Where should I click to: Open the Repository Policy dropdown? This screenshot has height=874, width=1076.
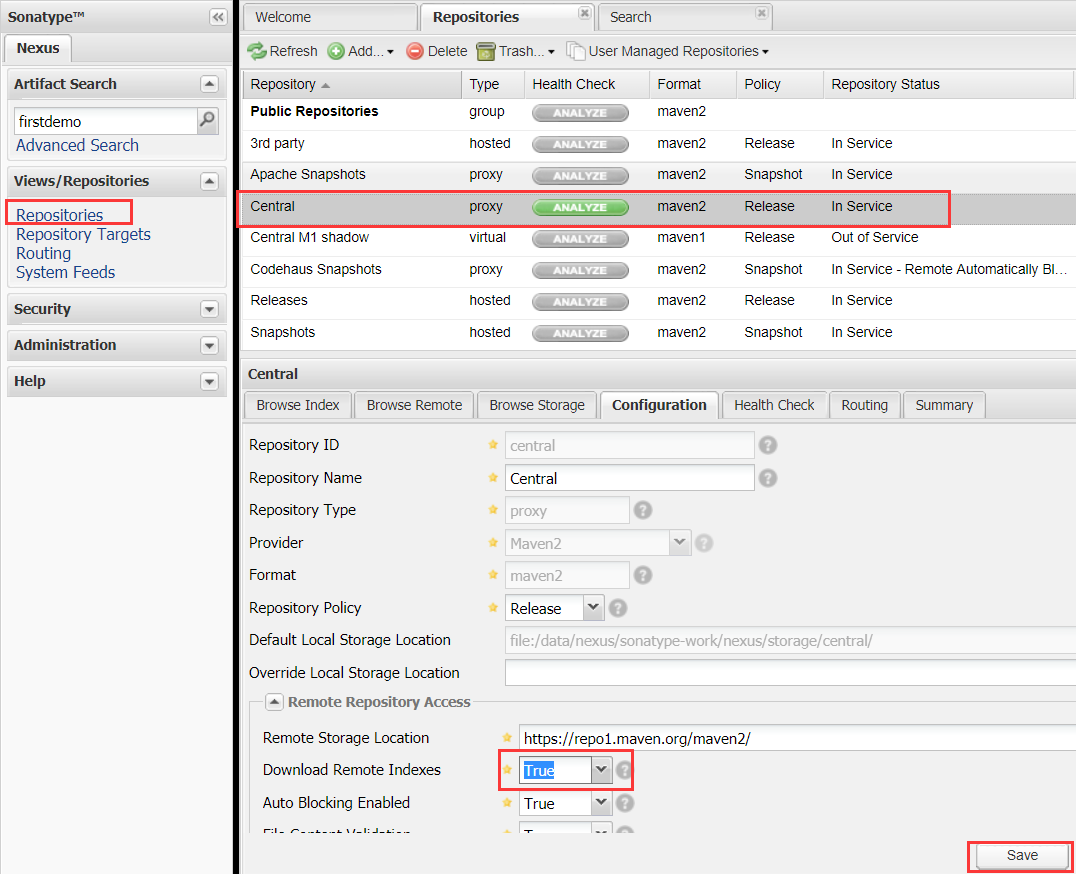click(594, 608)
